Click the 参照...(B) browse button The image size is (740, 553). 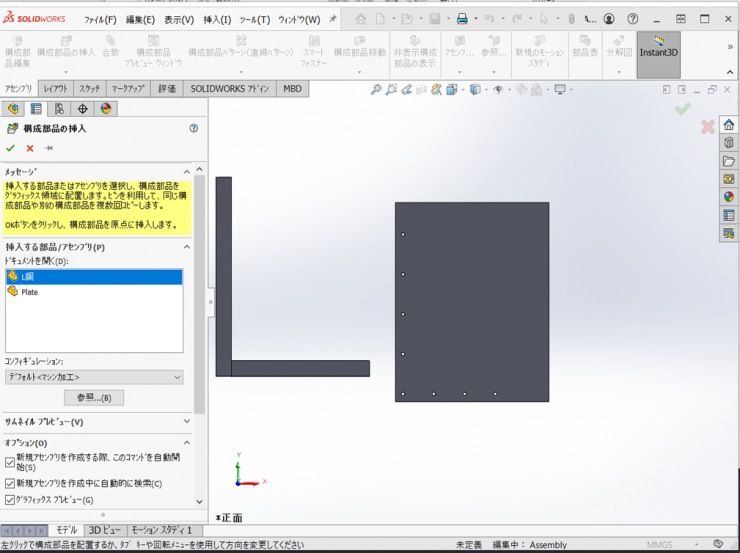pos(93,398)
